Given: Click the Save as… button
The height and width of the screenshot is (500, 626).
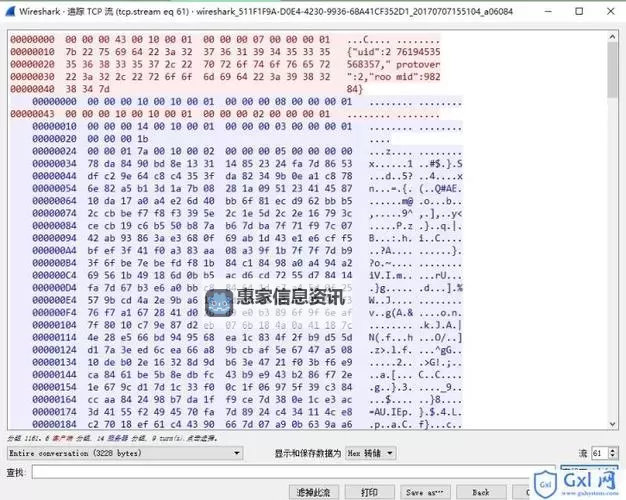Looking at the screenshot, I should (x=425, y=492).
